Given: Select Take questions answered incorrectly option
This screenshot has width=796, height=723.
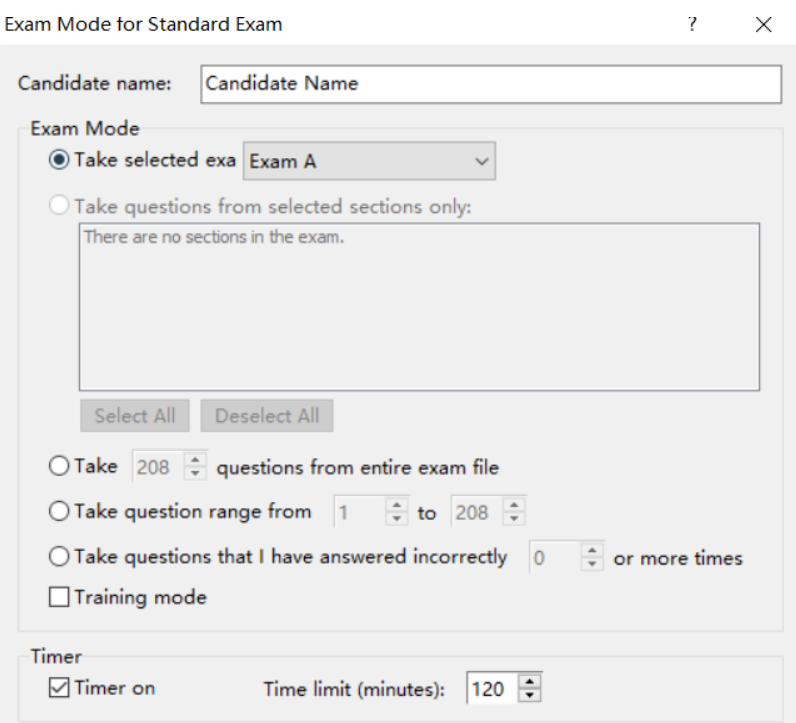Looking at the screenshot, I should point(60,557).
